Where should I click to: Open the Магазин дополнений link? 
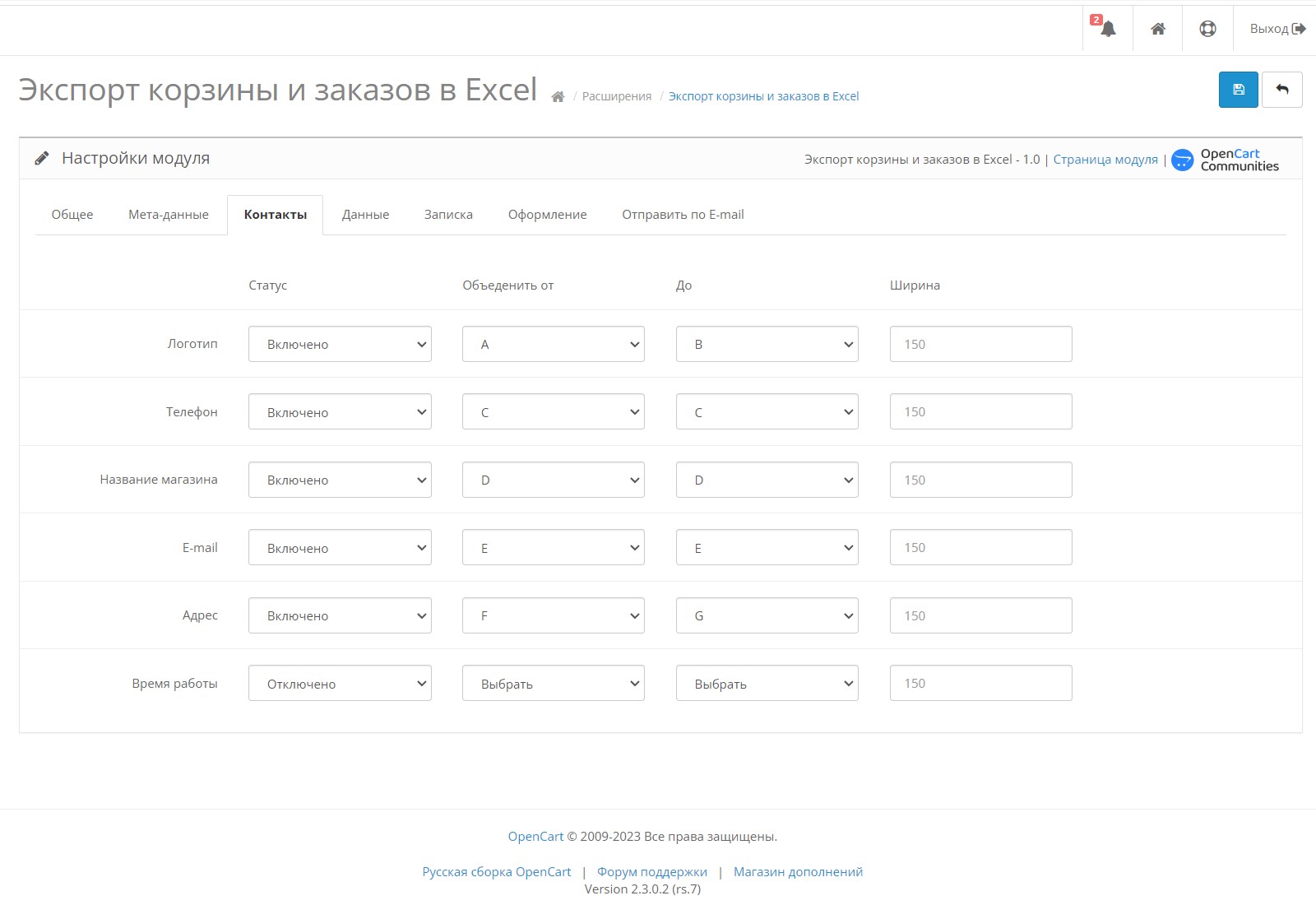click(798, 872)
